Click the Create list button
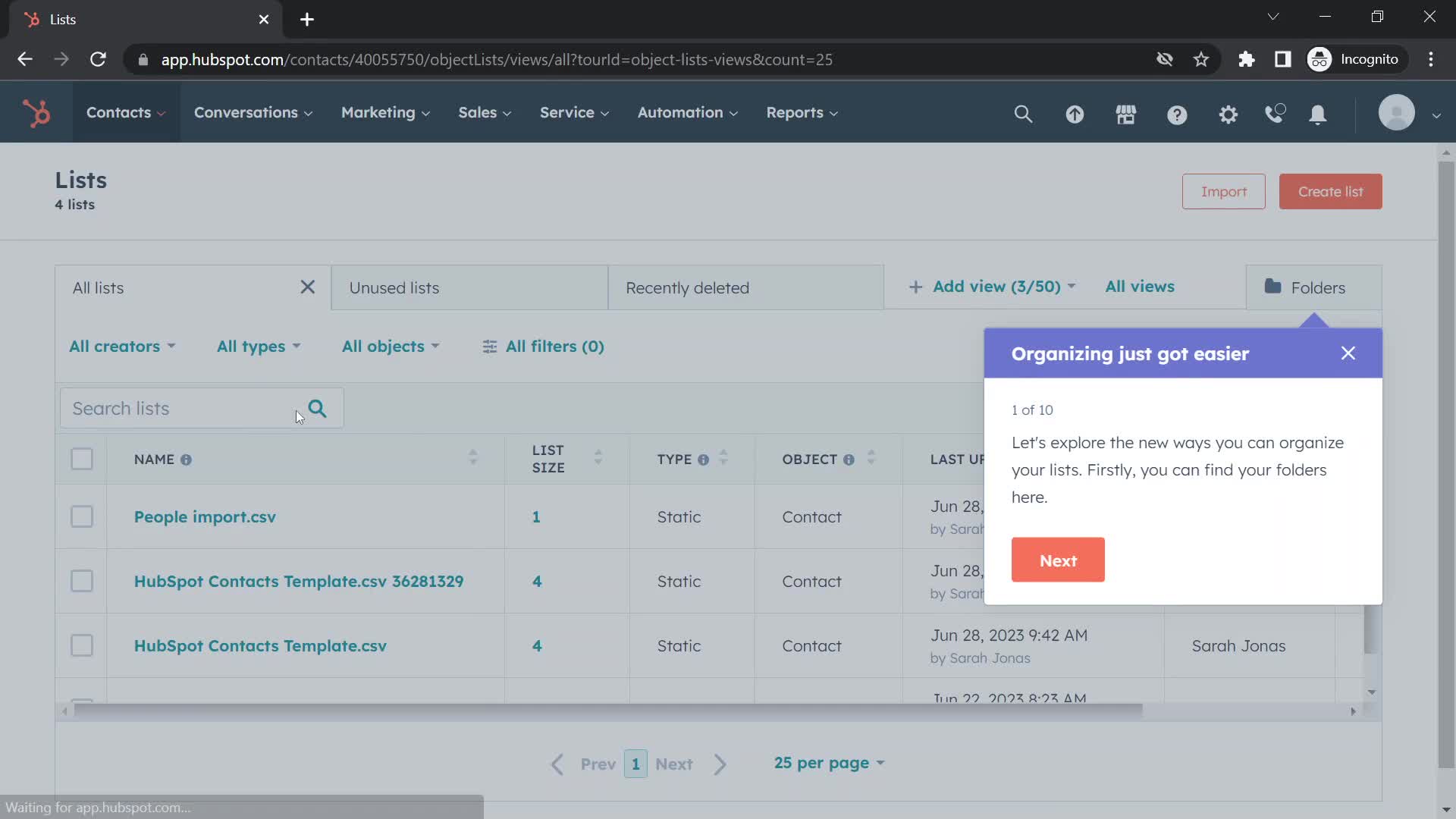Viewport: 1456px width, 819px height. tap(1330, 191)
